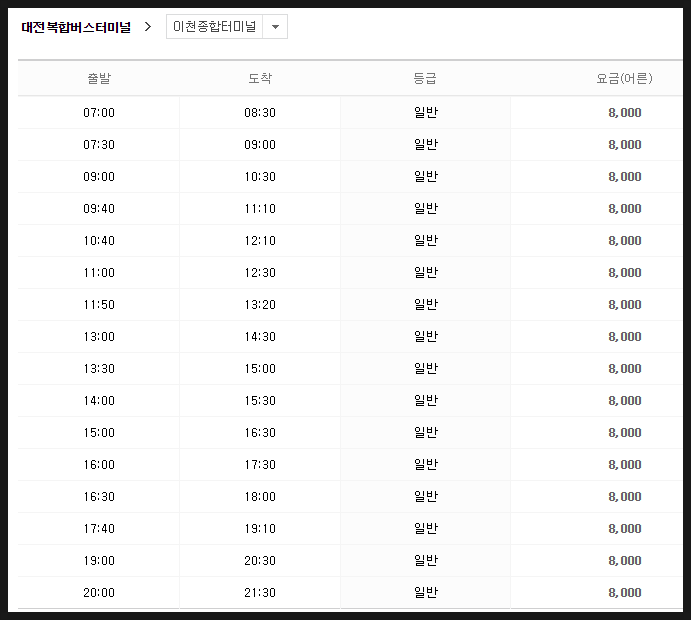Click the 21:30 arrival time

260,593
